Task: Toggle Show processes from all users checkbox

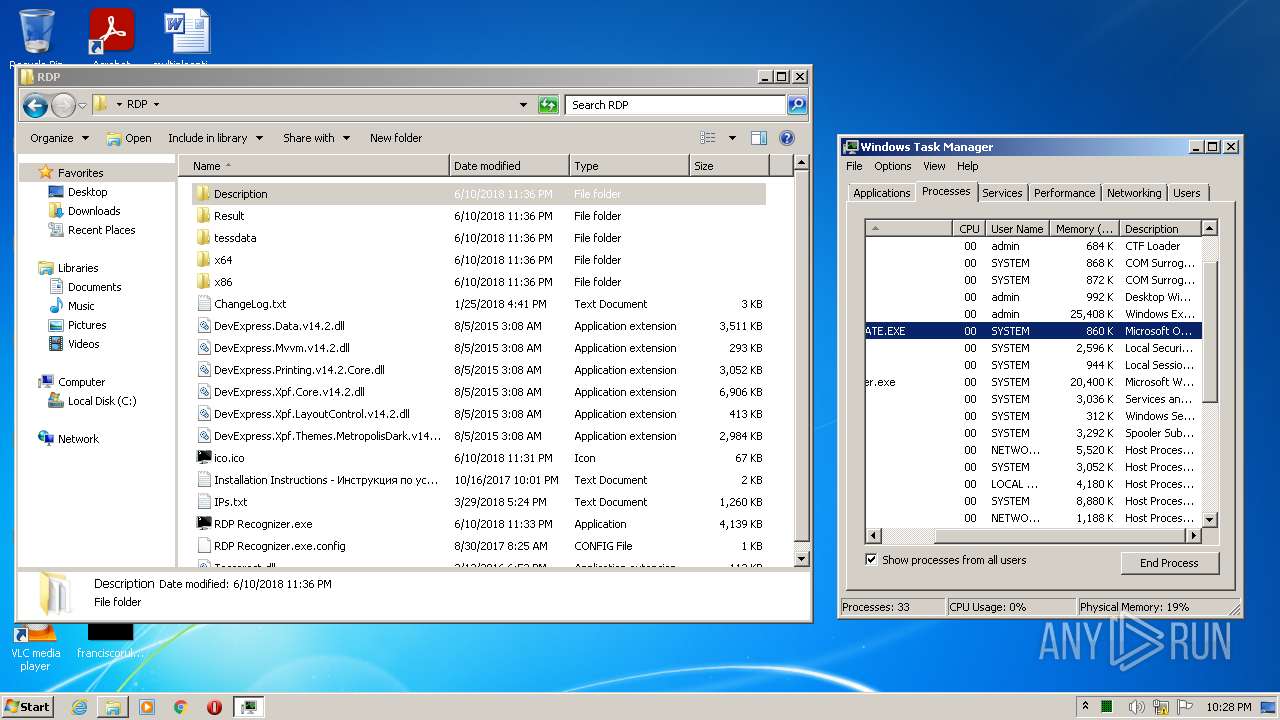Action: (x=871, y=560)
